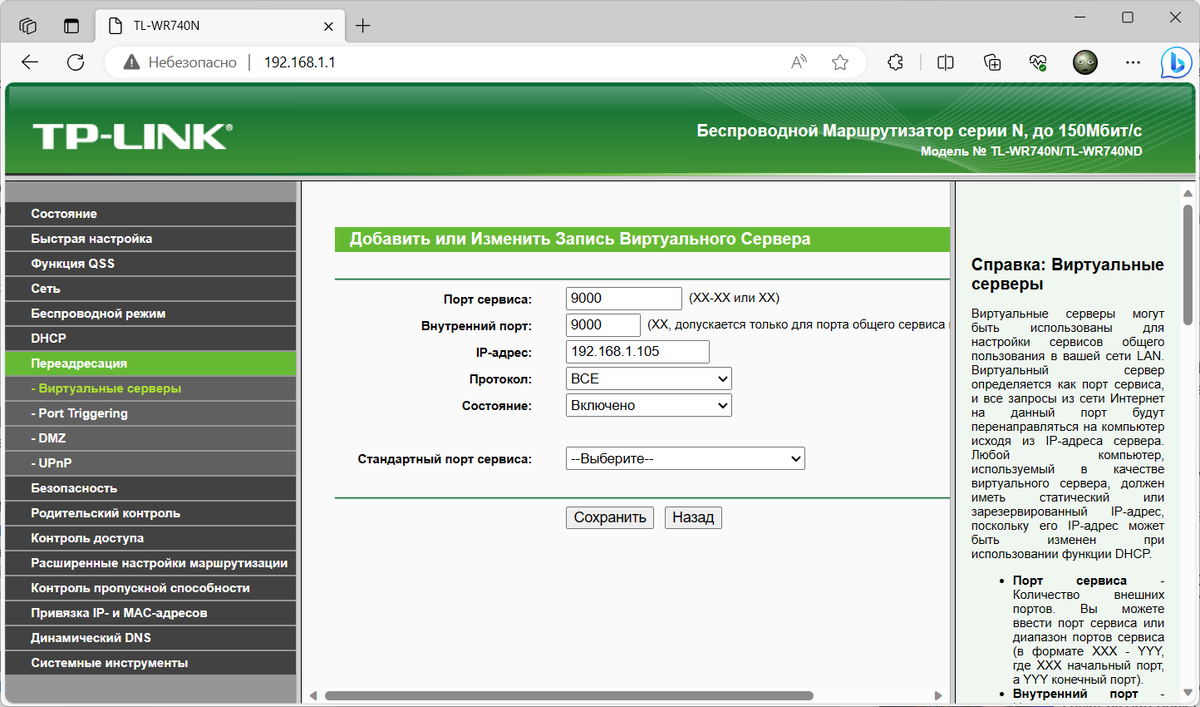The image size is (1200, 707).
Task: Toggle the split screen icon
Action: click(x=945, y=62)
